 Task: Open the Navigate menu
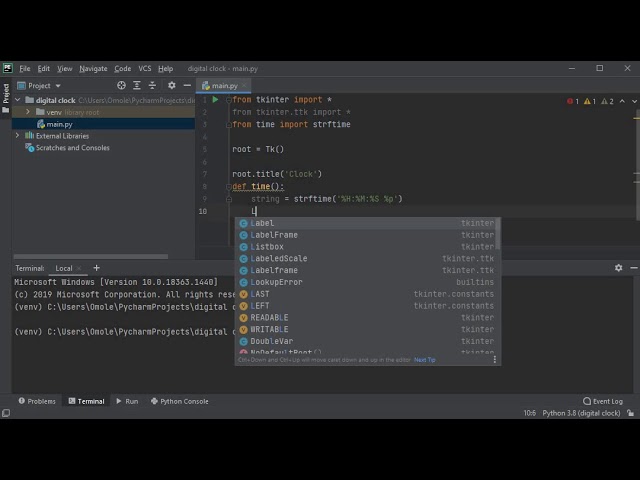click(x=93, y=69)
